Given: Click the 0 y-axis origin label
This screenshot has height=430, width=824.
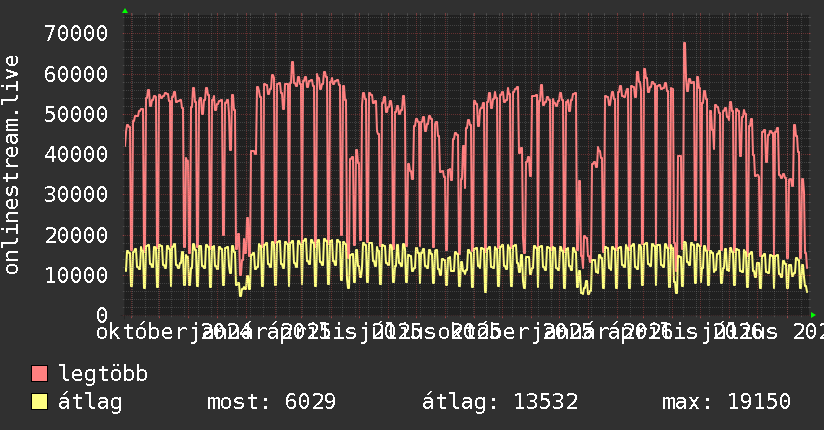Looking at the screenshot, I should coord(102,315).
